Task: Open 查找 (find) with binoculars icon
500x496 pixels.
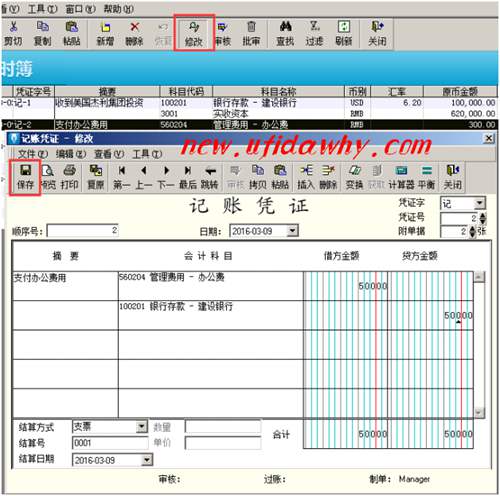Action: pyautogui.click(x=285, y=33)
